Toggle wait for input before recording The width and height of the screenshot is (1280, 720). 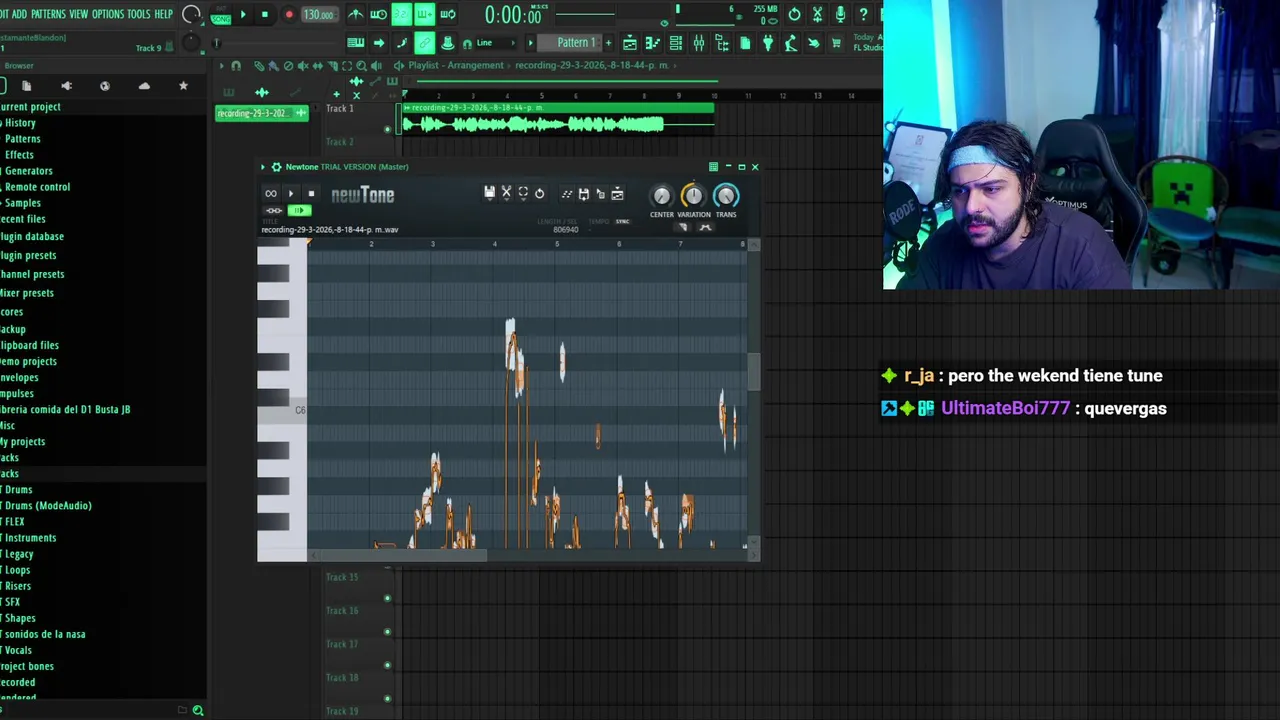click(x=378, y=14)
